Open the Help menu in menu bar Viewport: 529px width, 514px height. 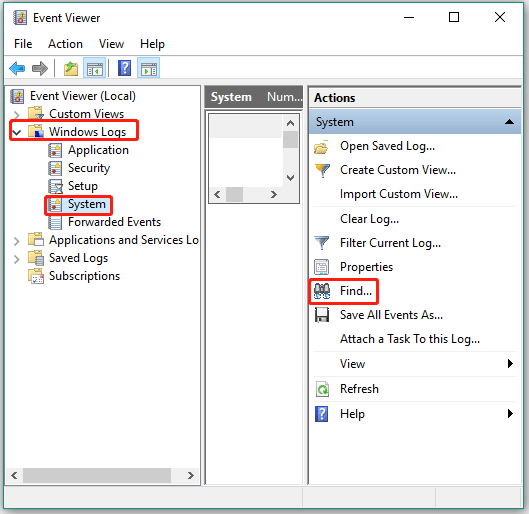(x=152, y=44)
